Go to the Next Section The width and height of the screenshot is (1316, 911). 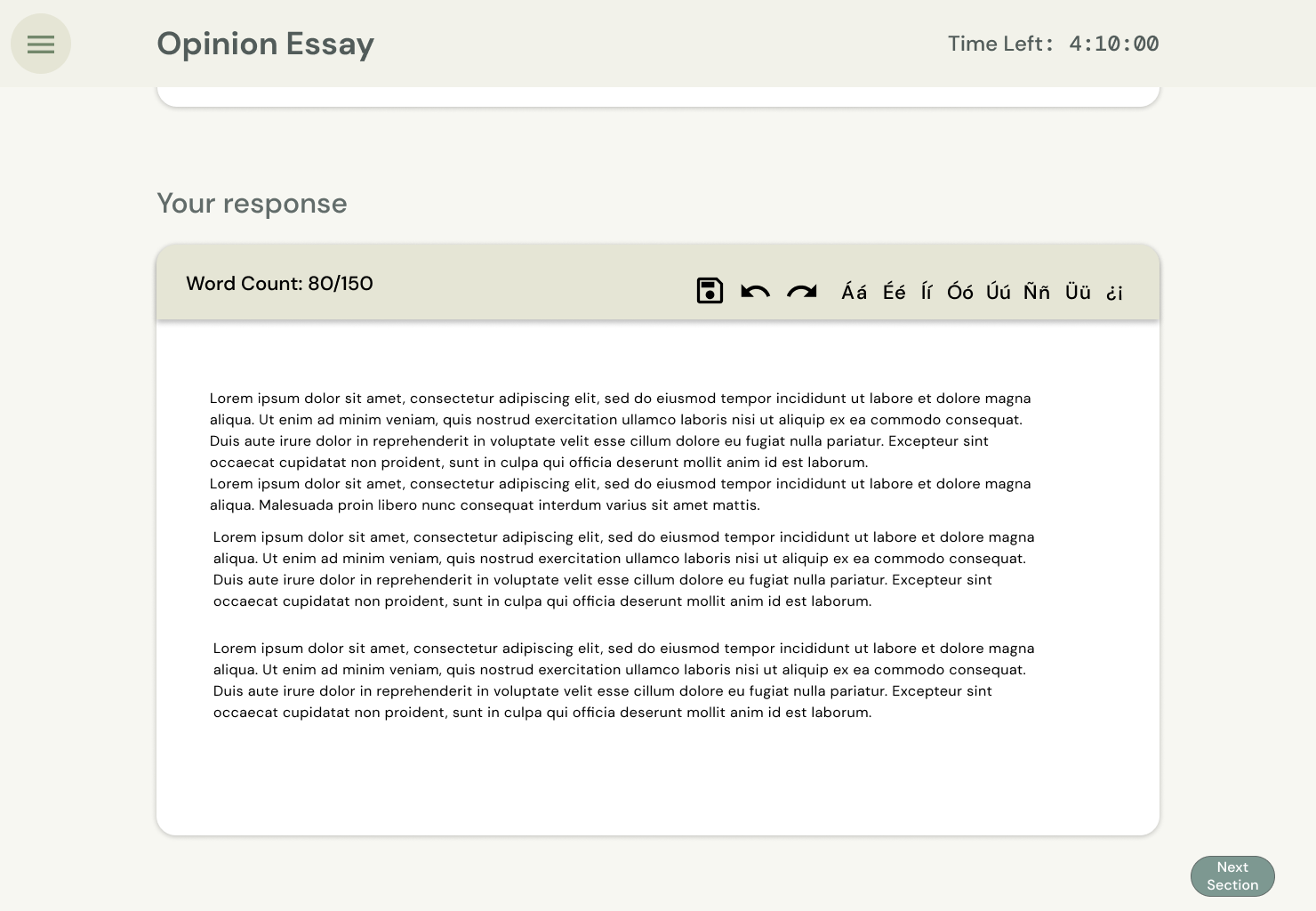tap(1232, 876)
